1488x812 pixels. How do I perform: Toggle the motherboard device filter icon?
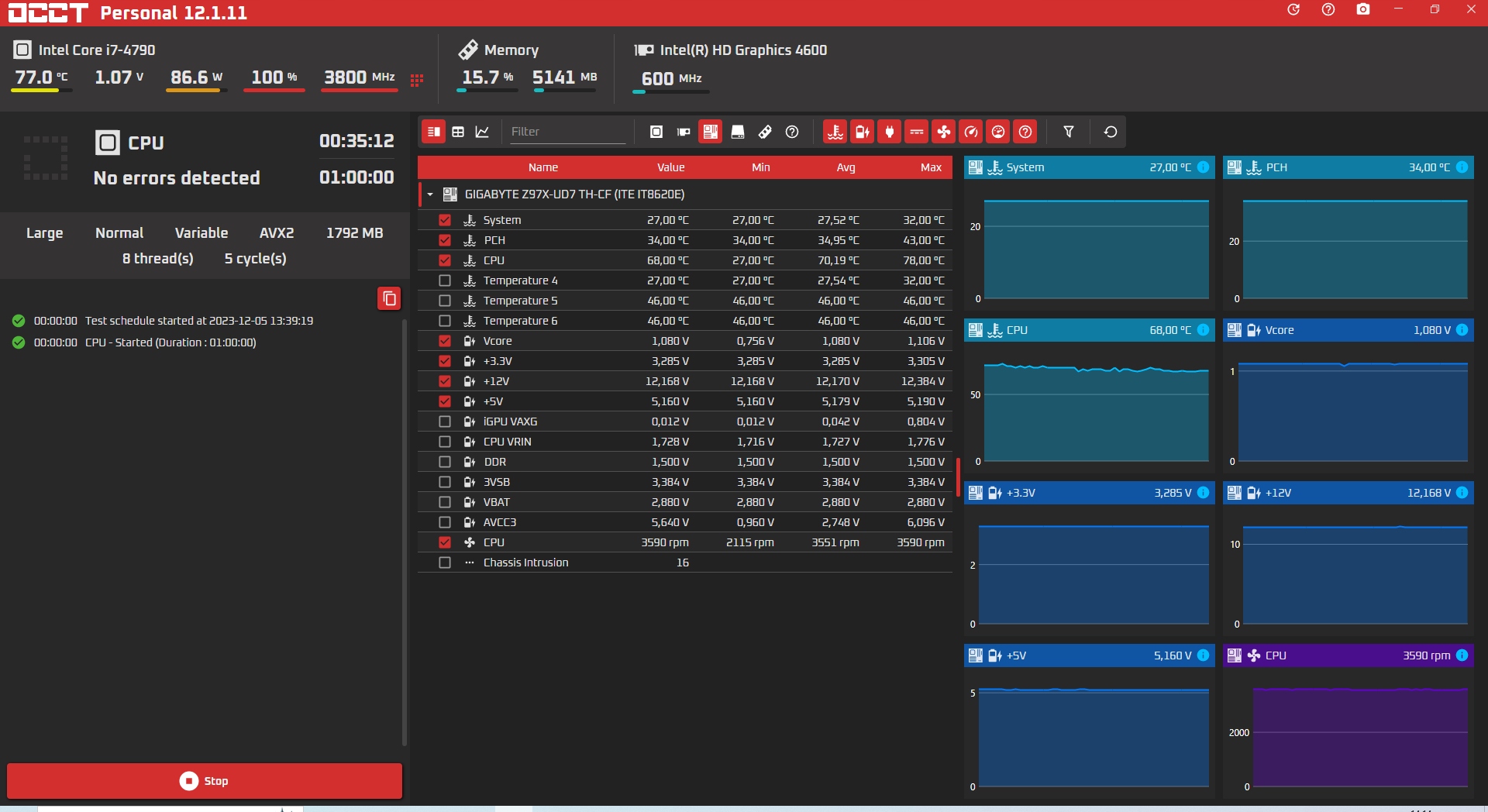coord(711,132)
